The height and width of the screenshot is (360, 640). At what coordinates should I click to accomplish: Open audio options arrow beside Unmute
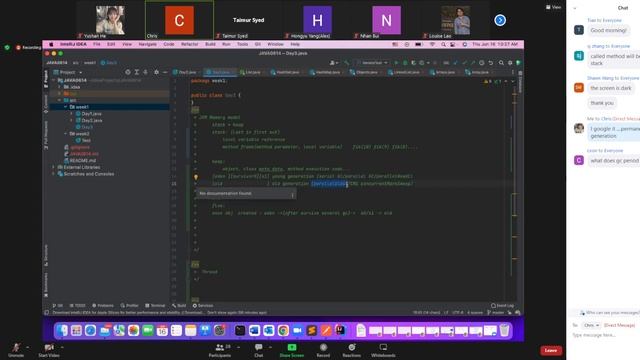point(27,347)
